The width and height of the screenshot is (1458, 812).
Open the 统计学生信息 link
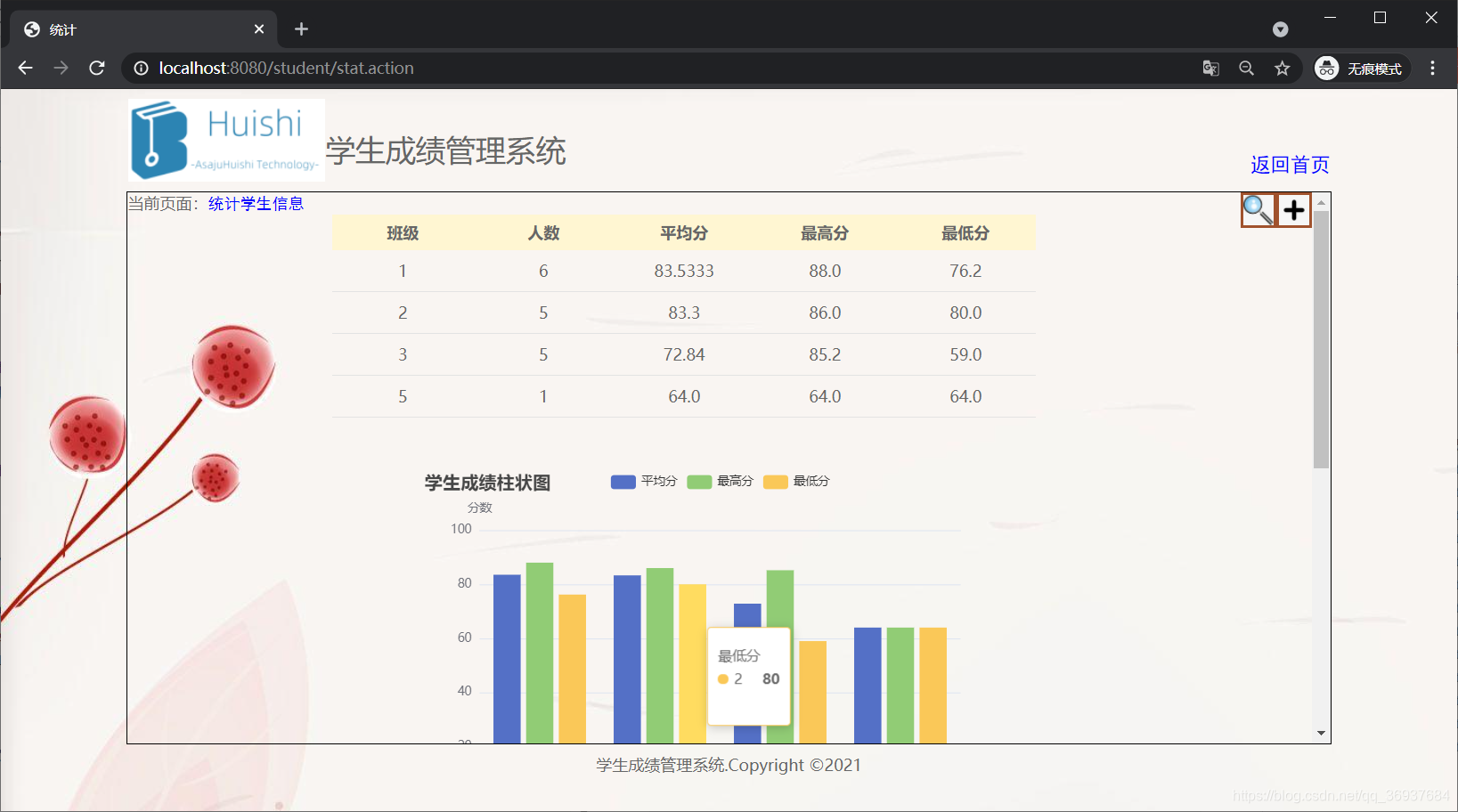point(256,204)
